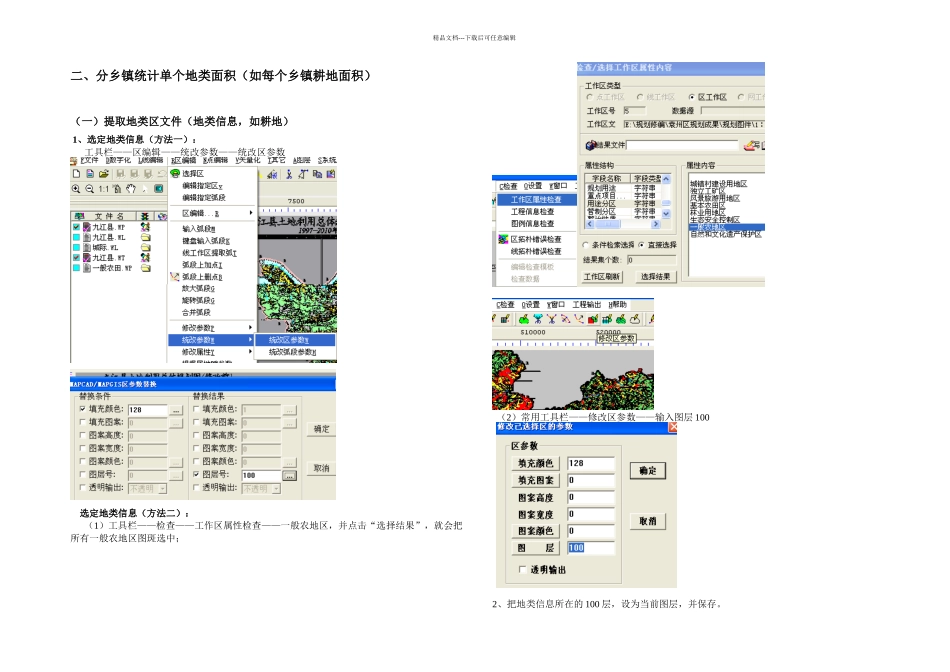Click the 结果文件 path input field
The height and width of the screenshot is (672, 950).
(683, 145)
